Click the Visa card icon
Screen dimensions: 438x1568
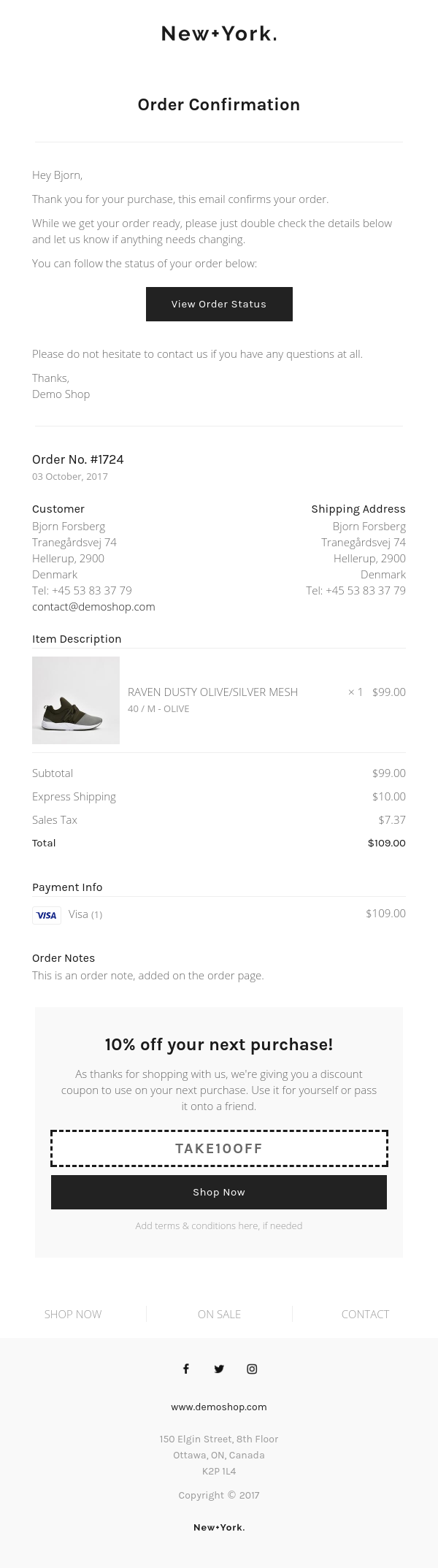[47, 915]
